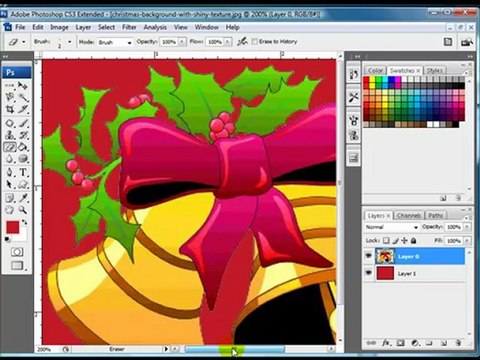Viewport: 480px width, 360px height.
Task: Select the Move tool
Action: (23, 86)
